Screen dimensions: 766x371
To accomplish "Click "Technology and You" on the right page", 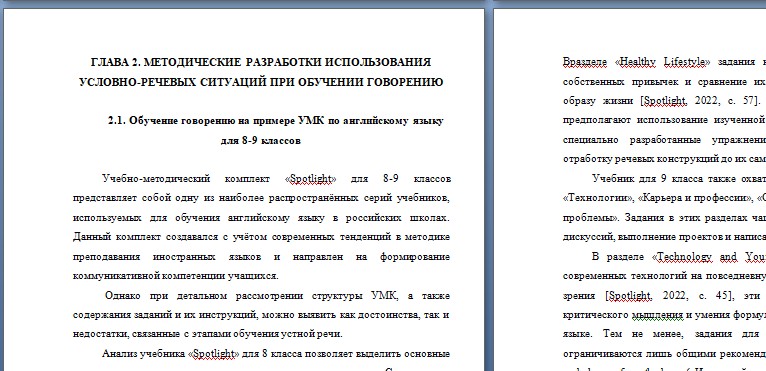I will tap(712, 257).
